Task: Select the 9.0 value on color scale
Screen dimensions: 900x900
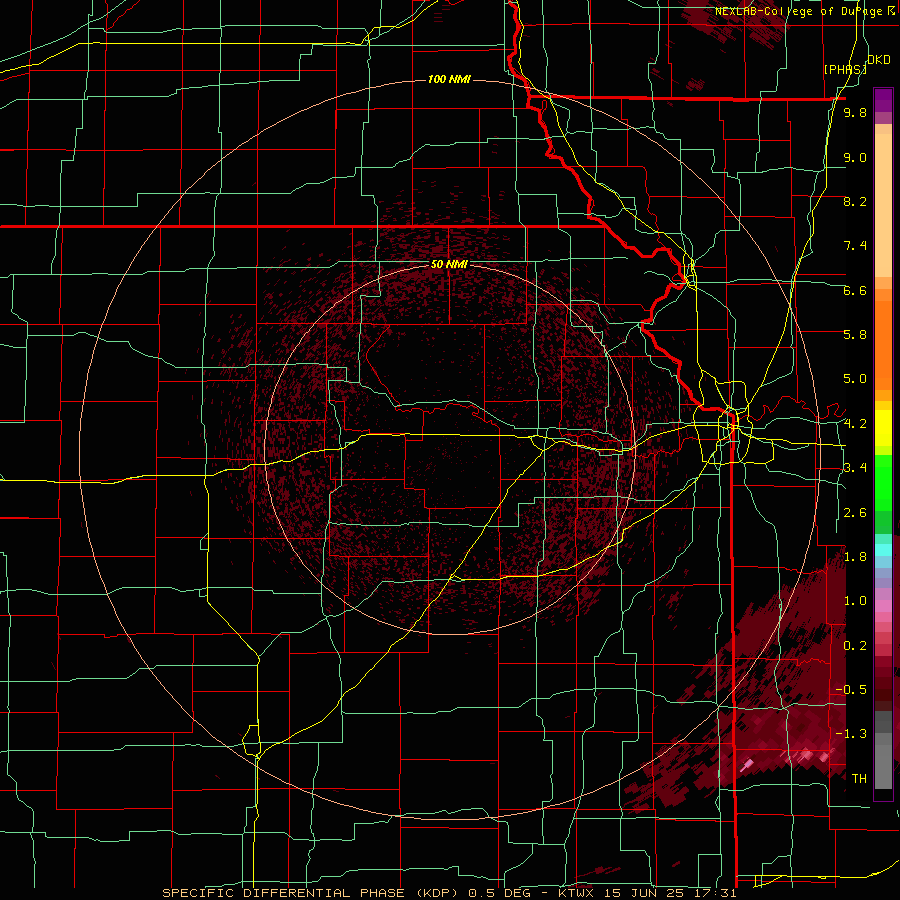Action: [855, 157]
